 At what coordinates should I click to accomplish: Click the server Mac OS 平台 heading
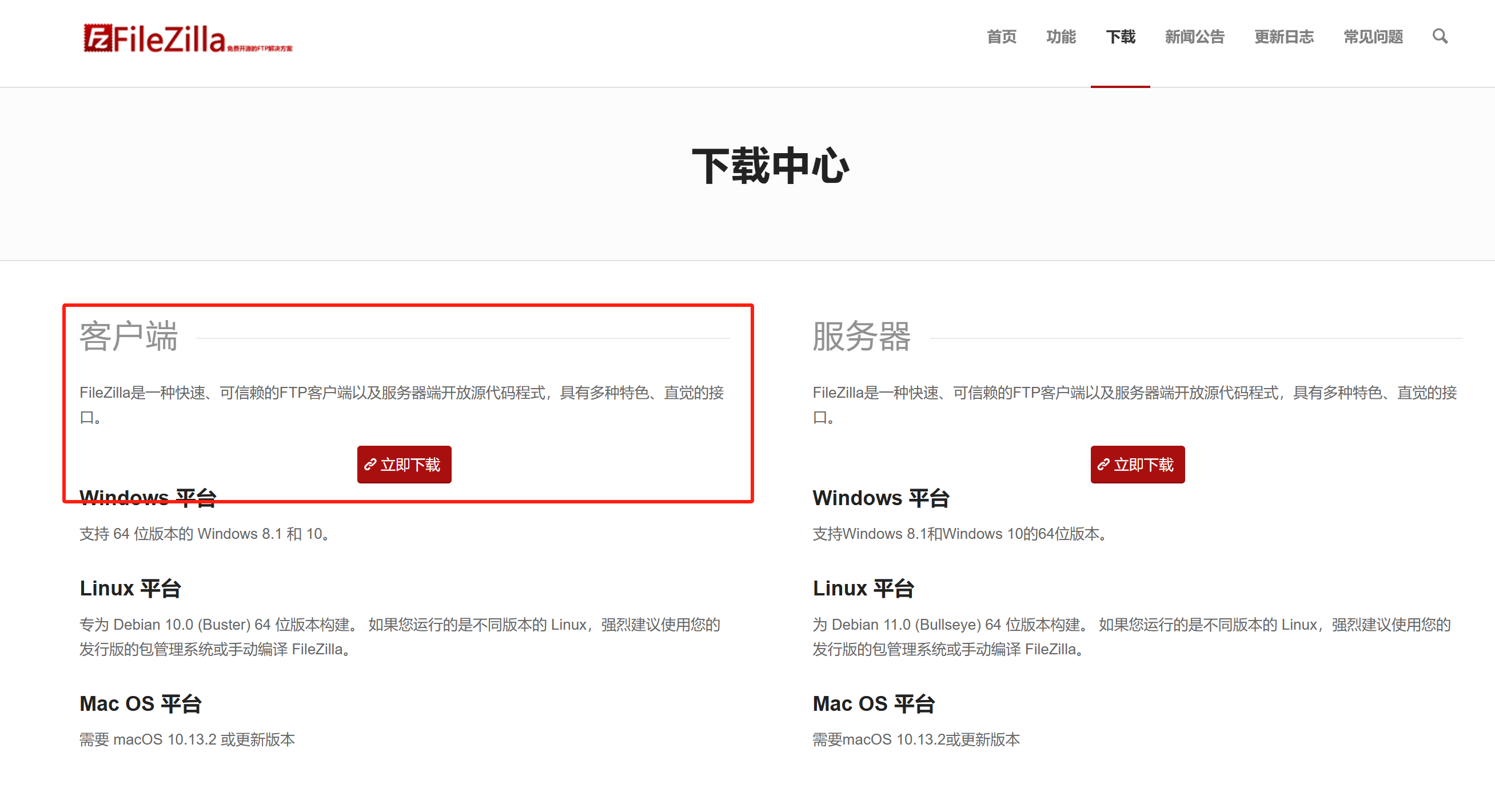click(874, 703)
